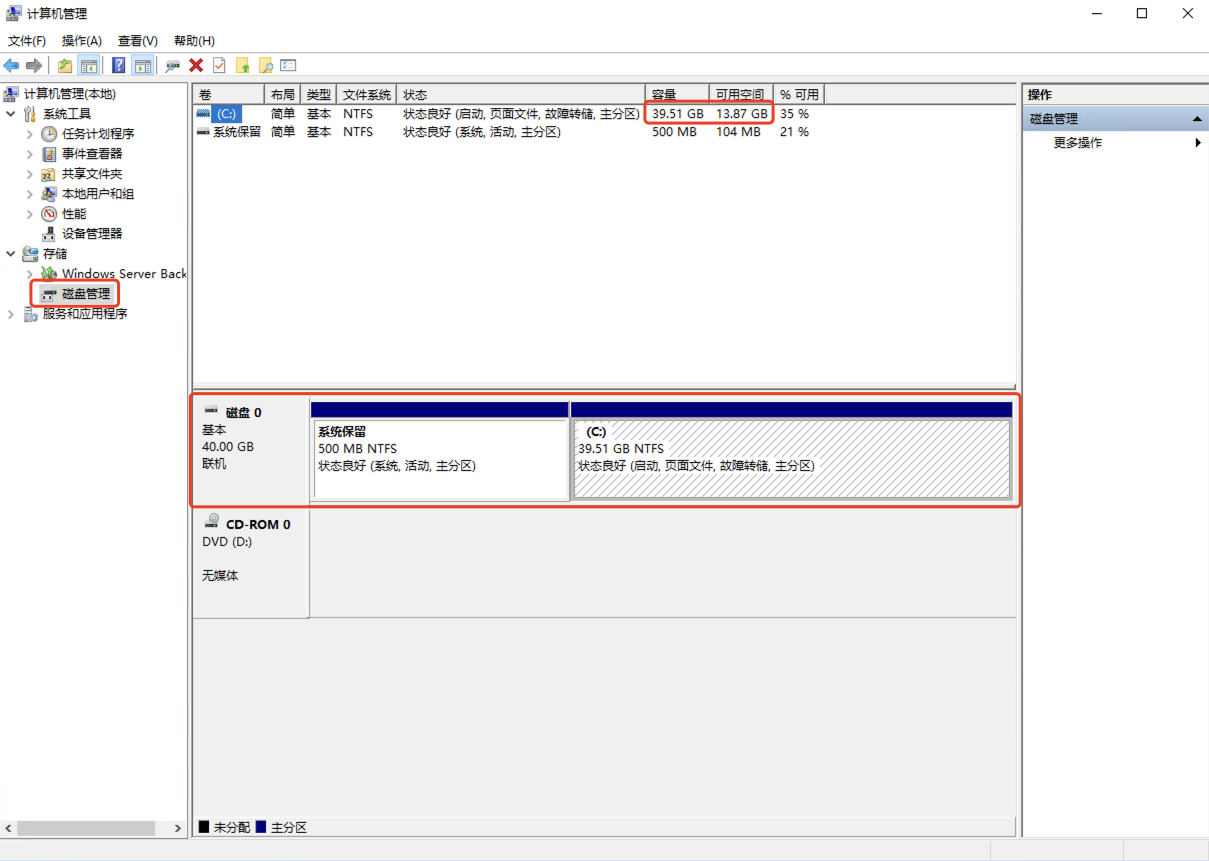Click the 104 MB free space cell
Image resolution: width=1209 pixels, height=861 pixels.
click(738, 132)
